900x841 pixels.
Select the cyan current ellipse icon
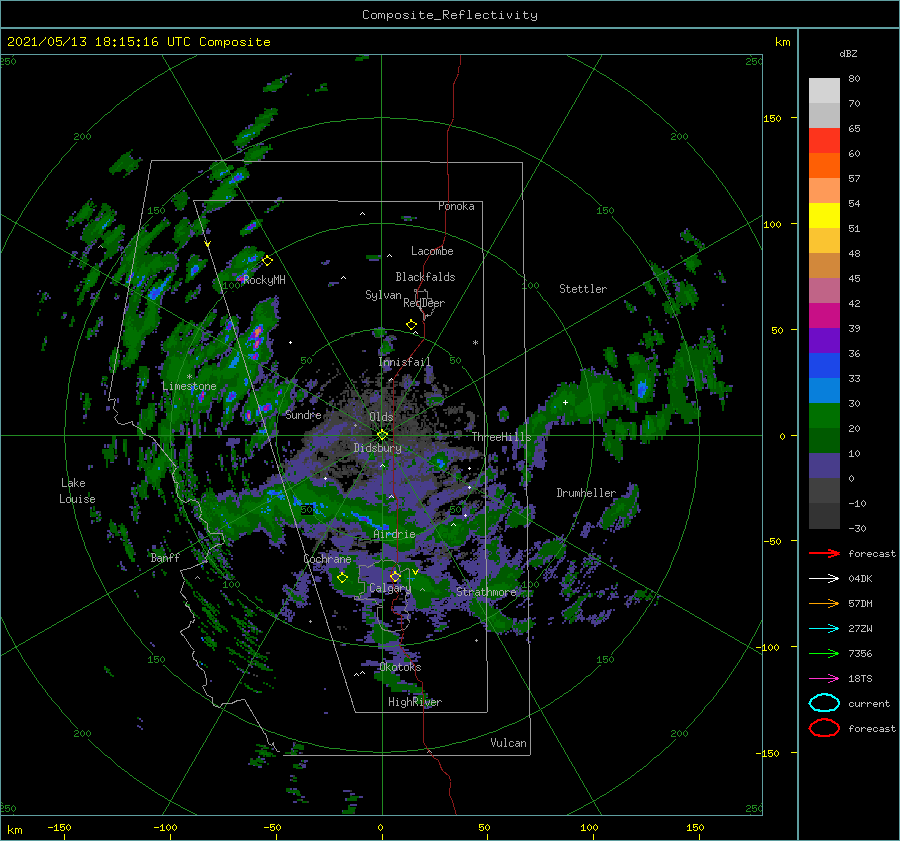point(824,703)
